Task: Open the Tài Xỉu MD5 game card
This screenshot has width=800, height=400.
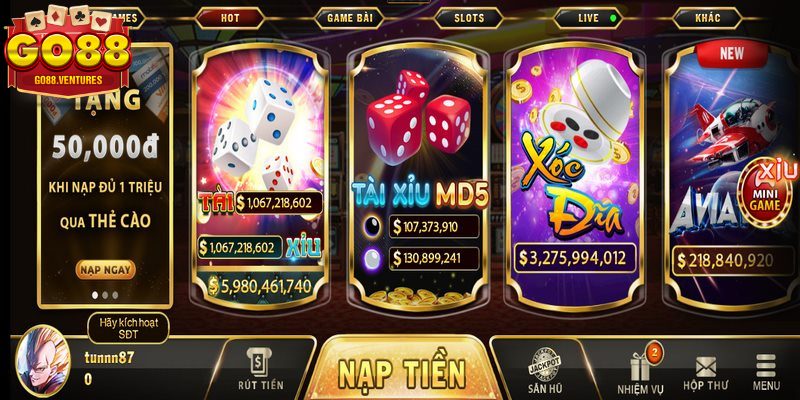Action: tap(418, 176)
